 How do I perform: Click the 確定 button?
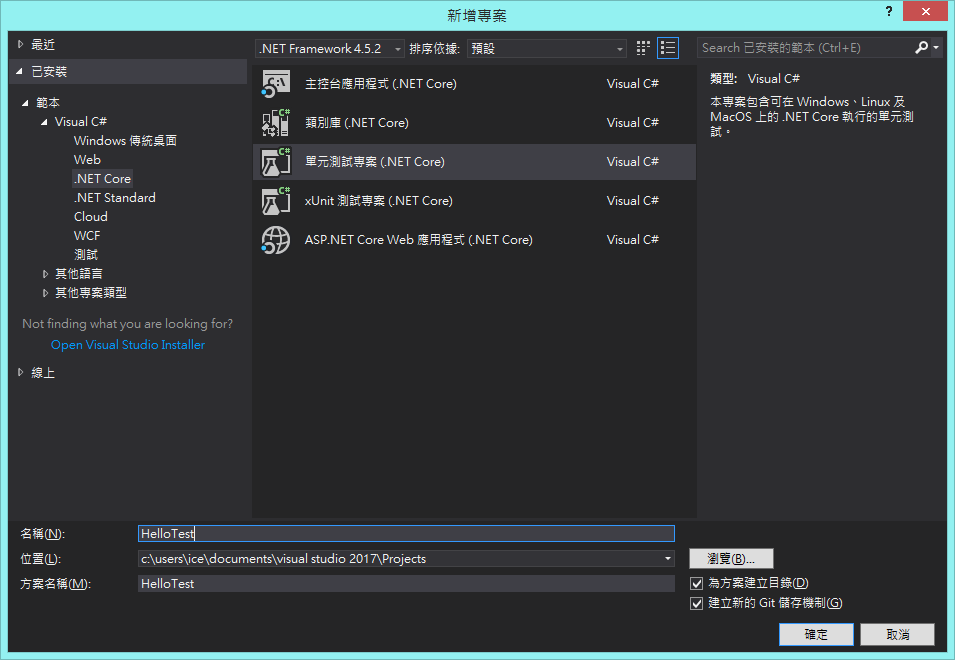click(816, 634)
